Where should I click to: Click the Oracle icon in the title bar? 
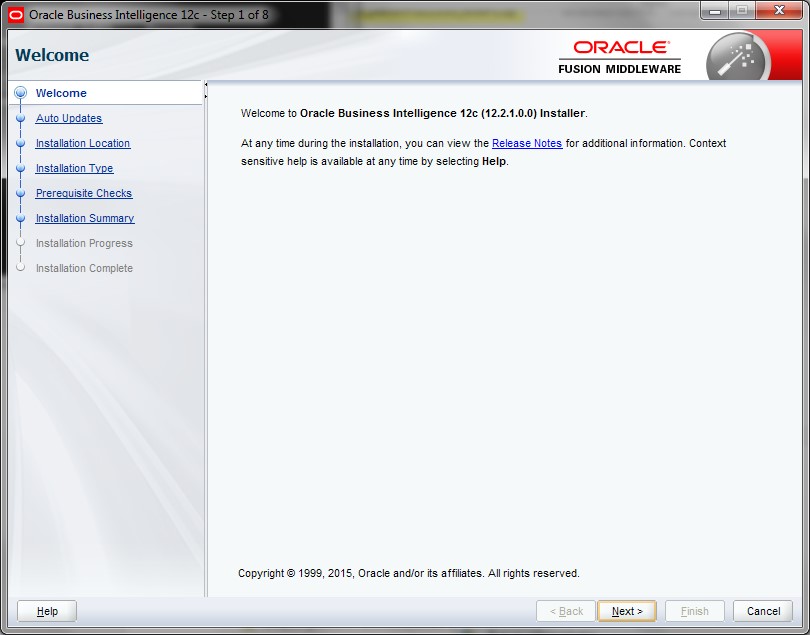(15, 14)
